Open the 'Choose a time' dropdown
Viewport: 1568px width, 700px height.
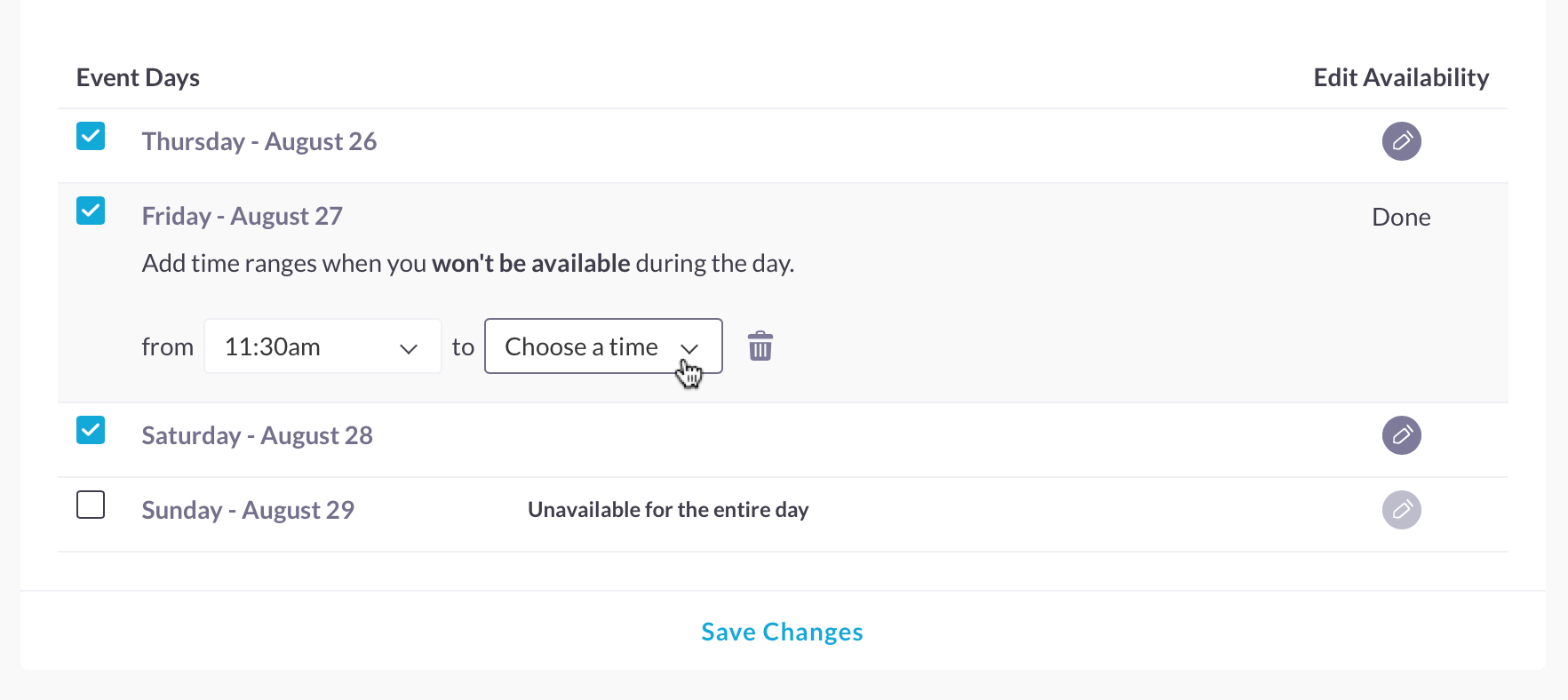tap(603, 346)
